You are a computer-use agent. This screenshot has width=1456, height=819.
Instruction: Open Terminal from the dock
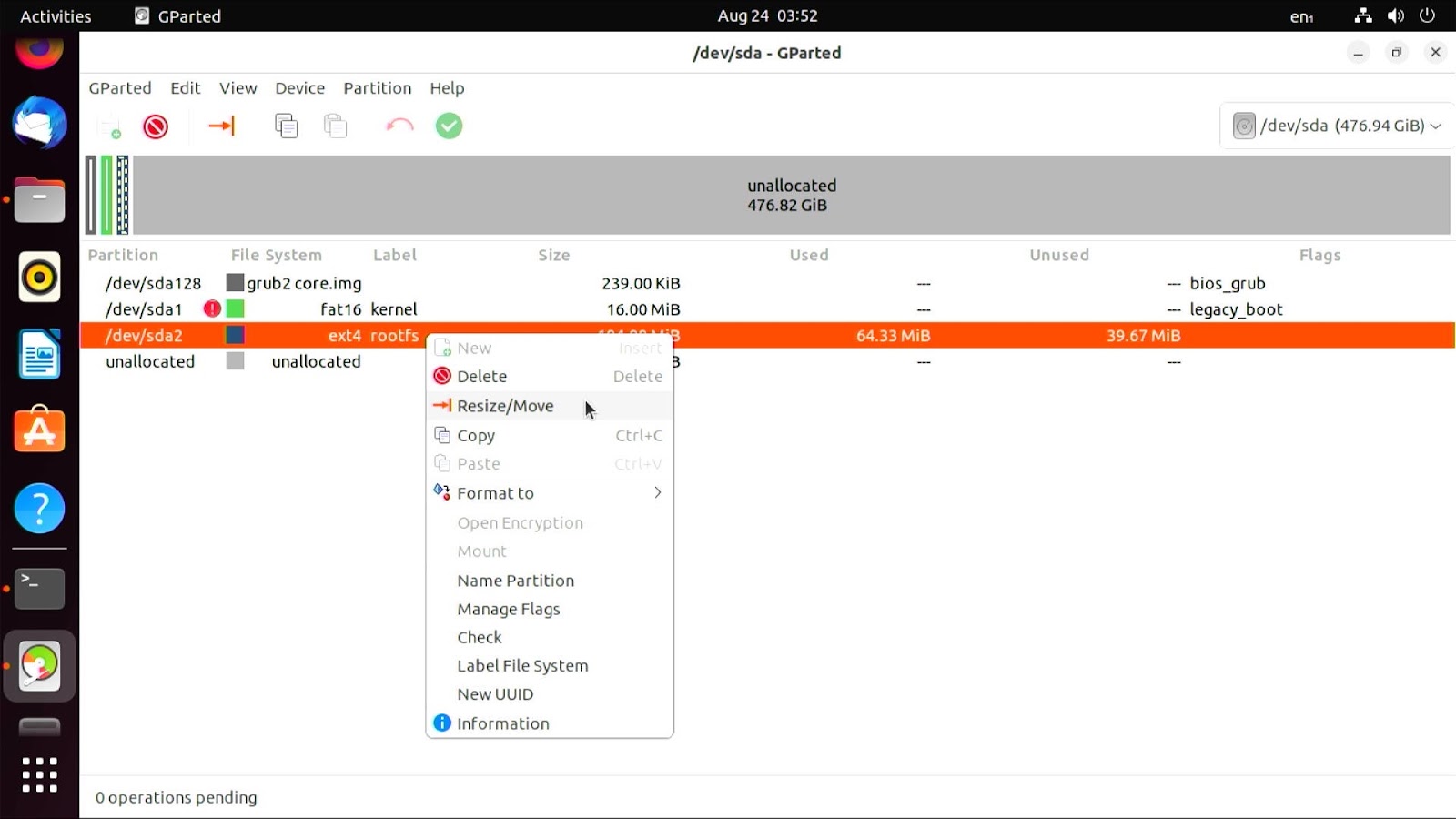[x=39, y=589]
